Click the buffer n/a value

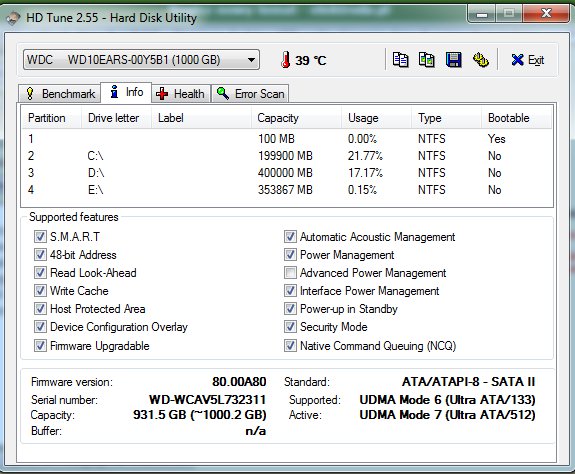[x=256, y=431]
